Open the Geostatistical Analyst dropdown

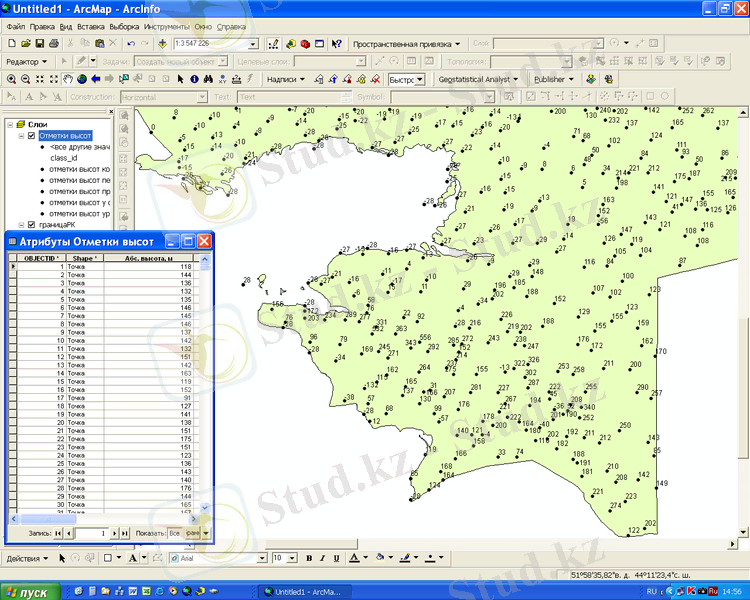coord(478,79)
